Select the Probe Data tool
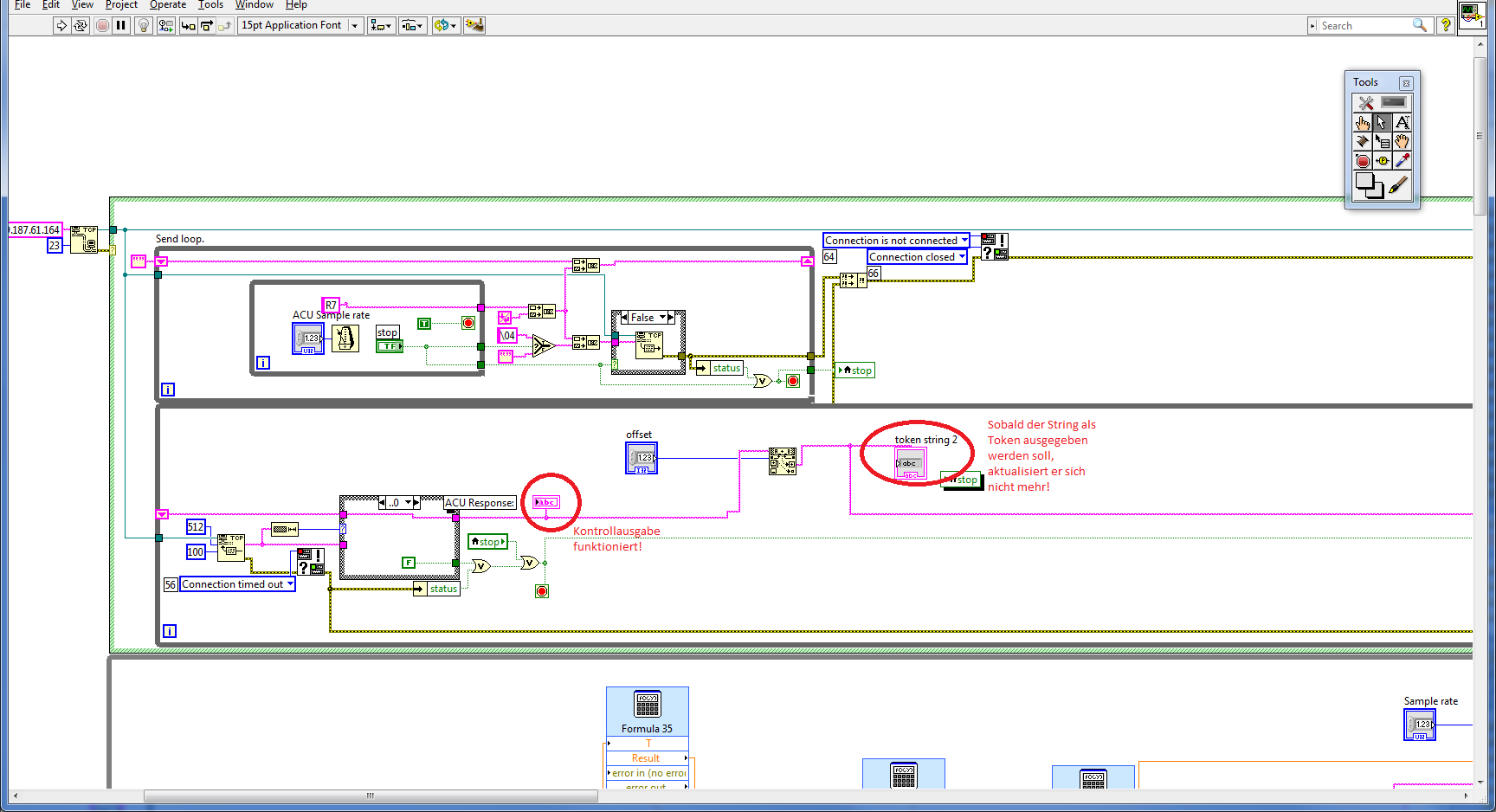 pos(1383,161)
